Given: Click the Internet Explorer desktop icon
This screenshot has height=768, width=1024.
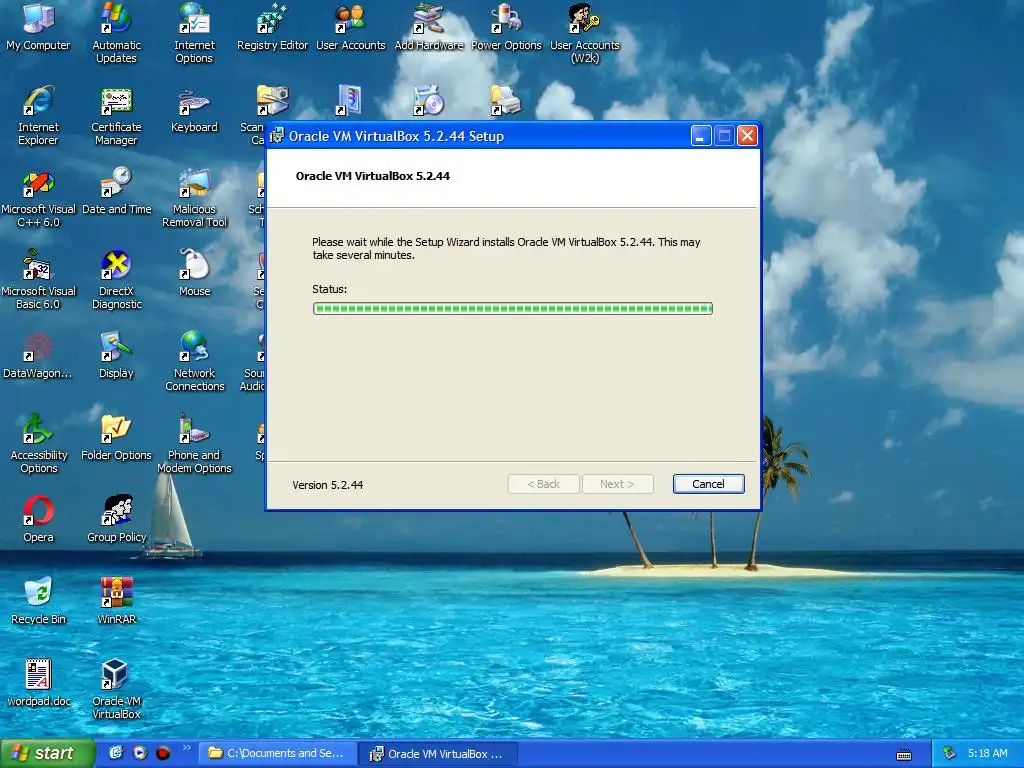Looking at the screenshot, I should click(x=38, y=115).
